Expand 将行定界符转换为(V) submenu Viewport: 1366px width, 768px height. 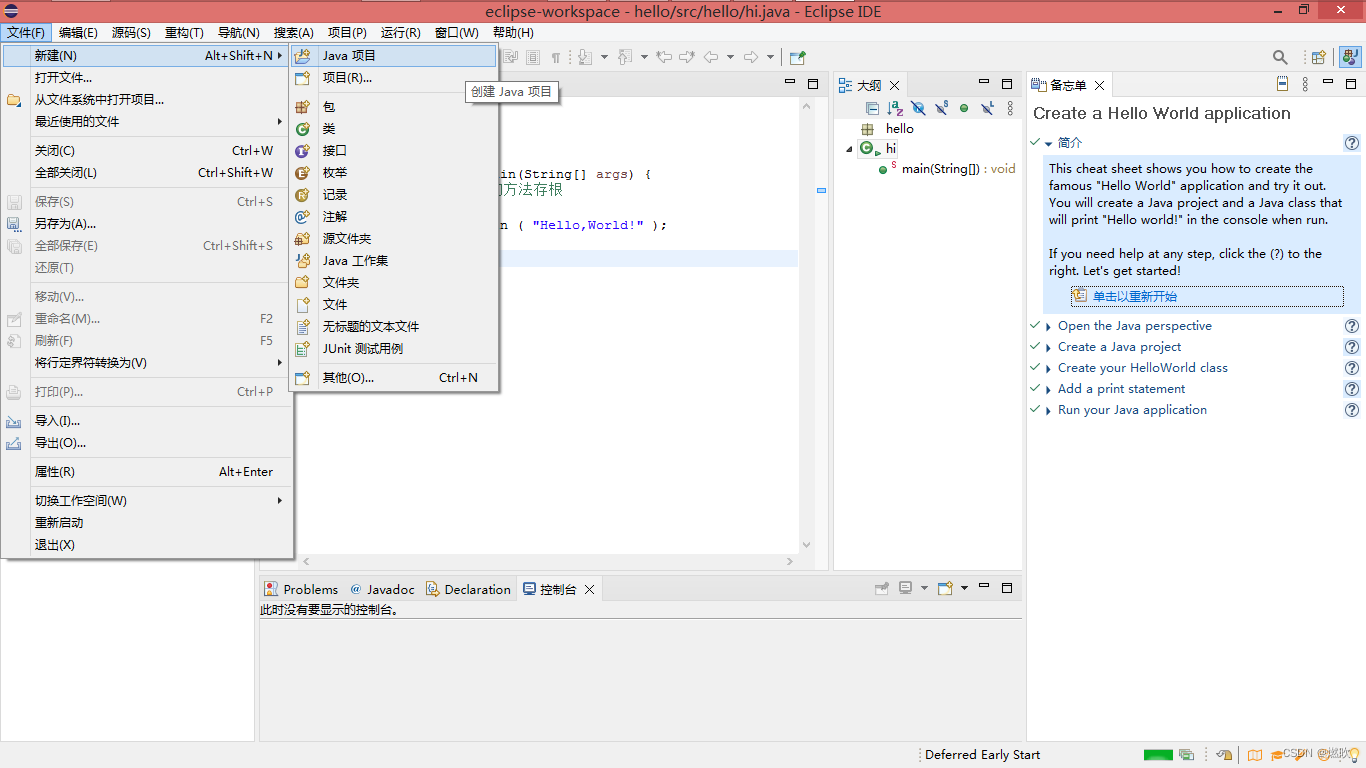[x=147, y=363]
